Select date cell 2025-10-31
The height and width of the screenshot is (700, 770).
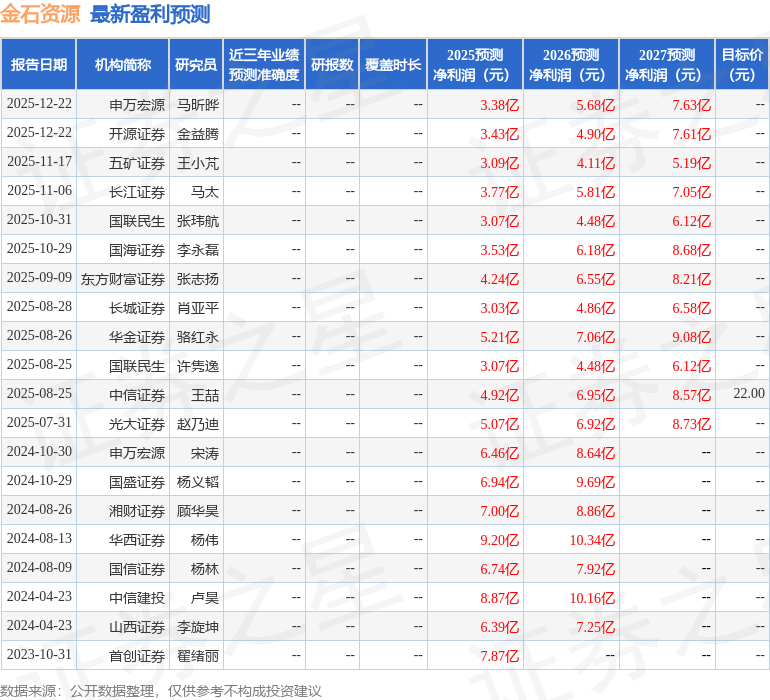pos(39,220)
